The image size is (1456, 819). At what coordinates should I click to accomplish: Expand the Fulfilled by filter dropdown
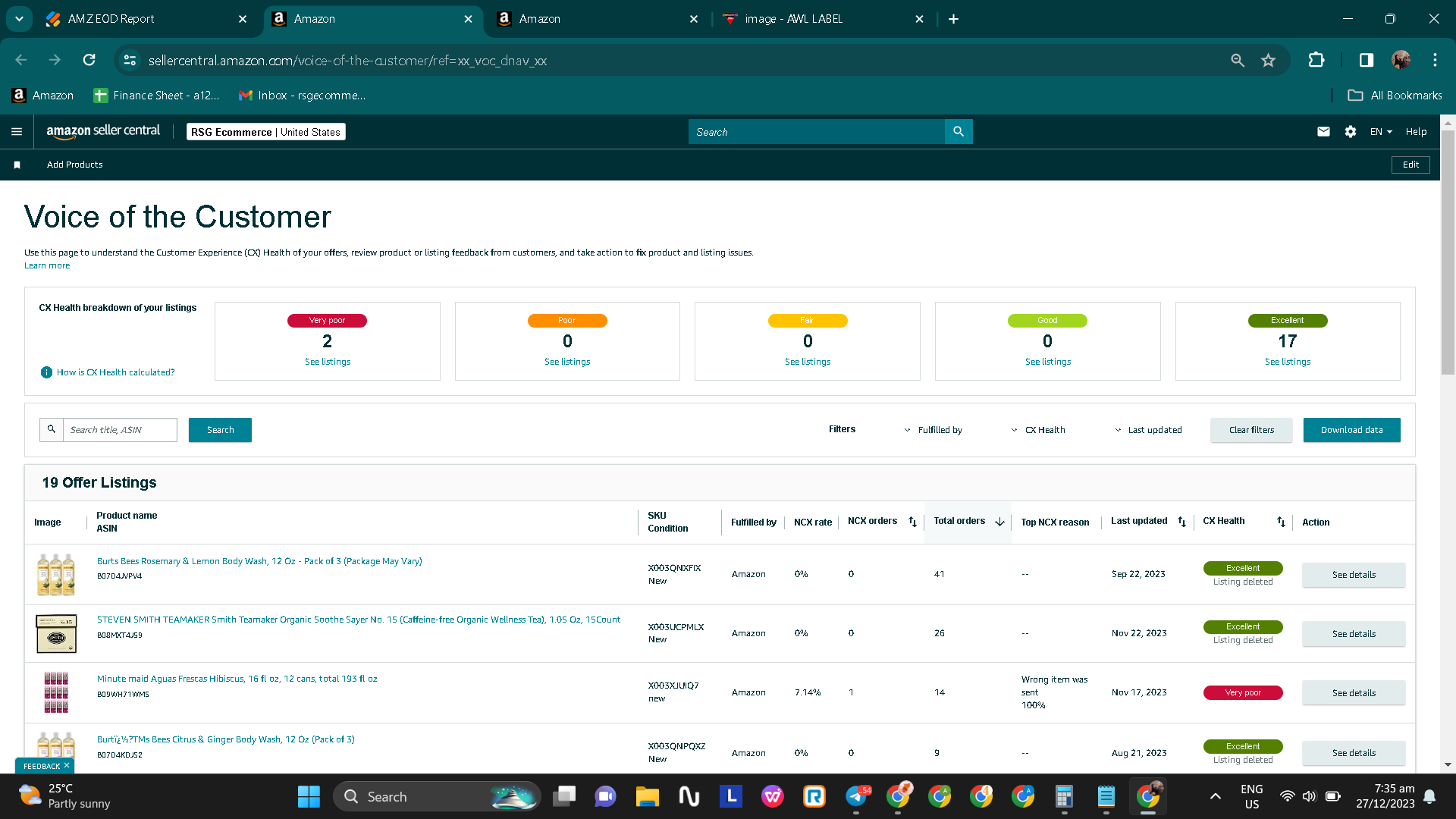tap(933, 430)
